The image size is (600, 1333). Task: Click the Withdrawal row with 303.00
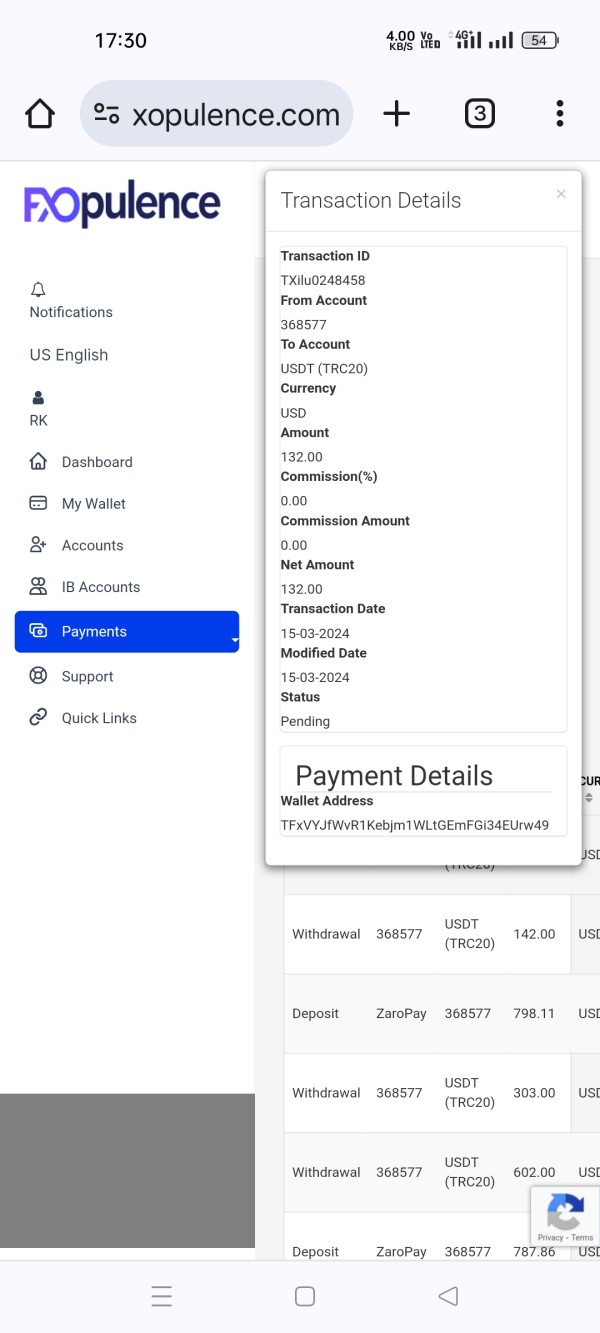point(442,1093)
